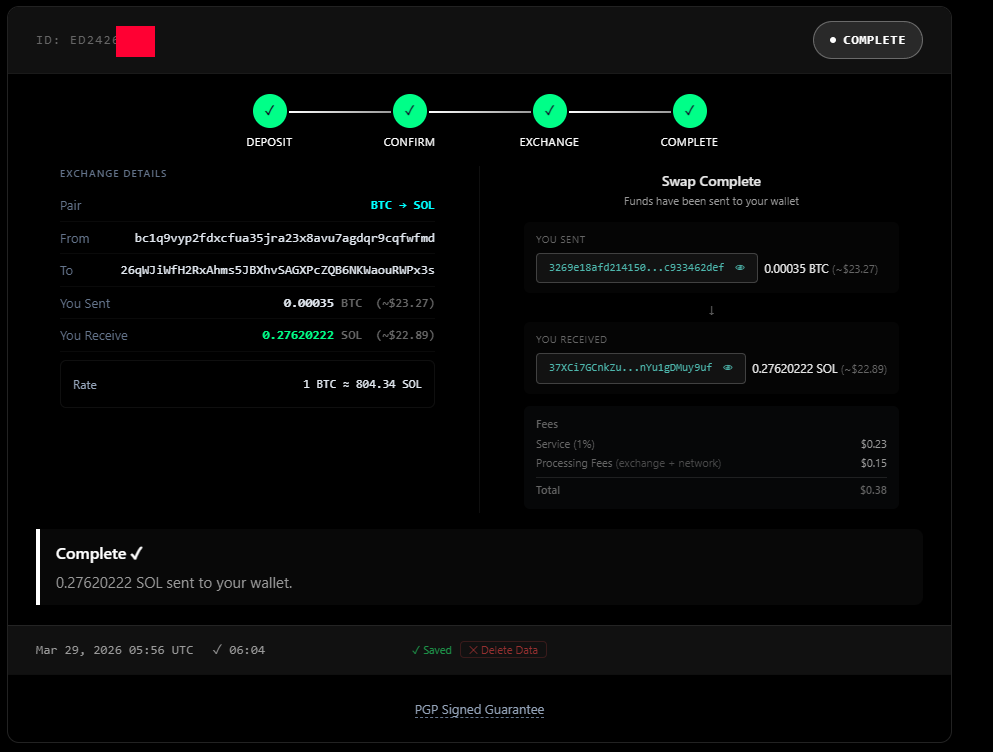Click the YOU SENT panel label
Screen dimensions: 993x752
coord(560,239)
